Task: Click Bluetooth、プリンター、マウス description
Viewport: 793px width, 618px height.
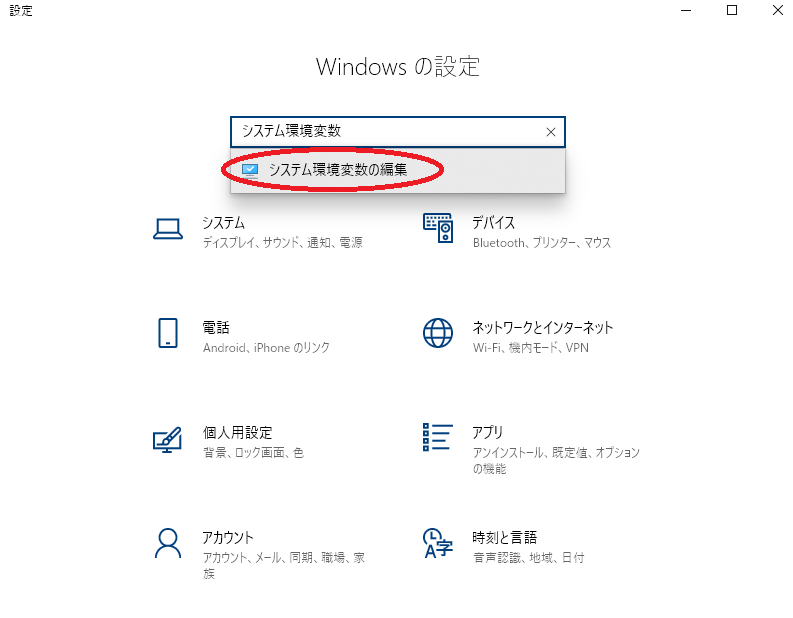Action: click(542, 243)
